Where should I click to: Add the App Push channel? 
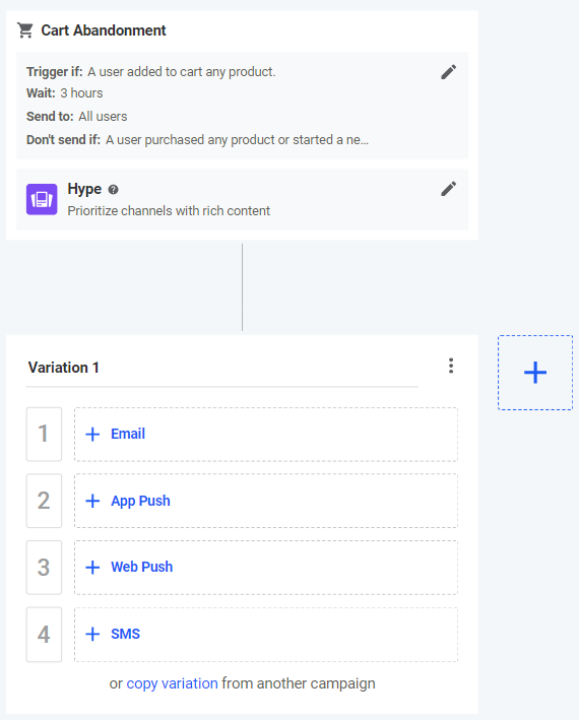point(266,501)
